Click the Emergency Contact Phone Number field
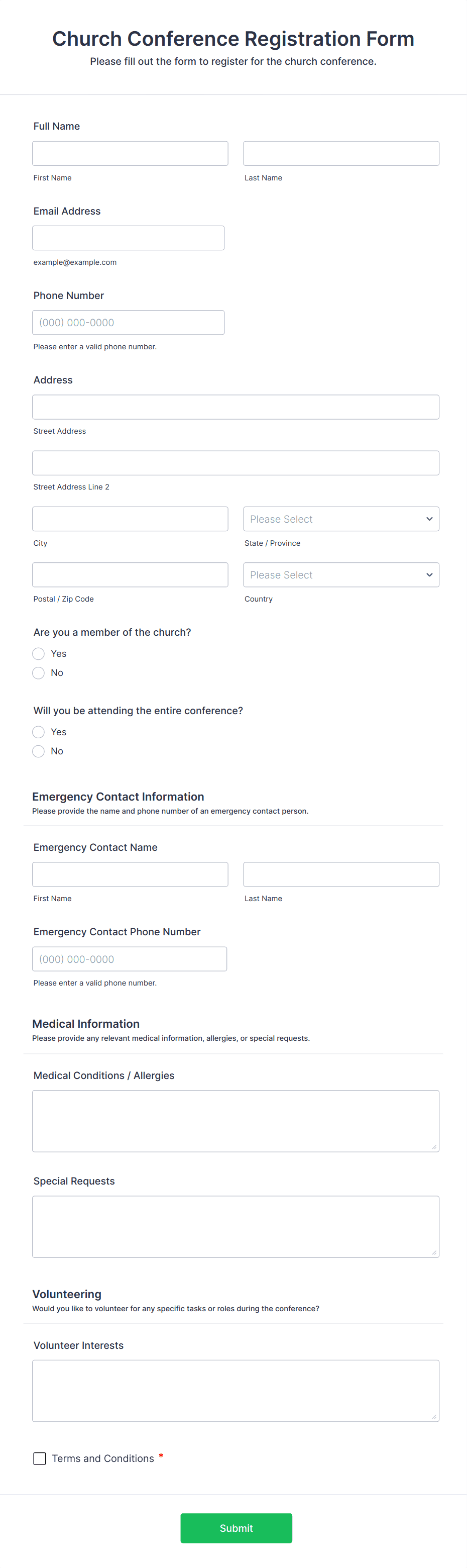 pyautogui.click(x=130, y=959)
